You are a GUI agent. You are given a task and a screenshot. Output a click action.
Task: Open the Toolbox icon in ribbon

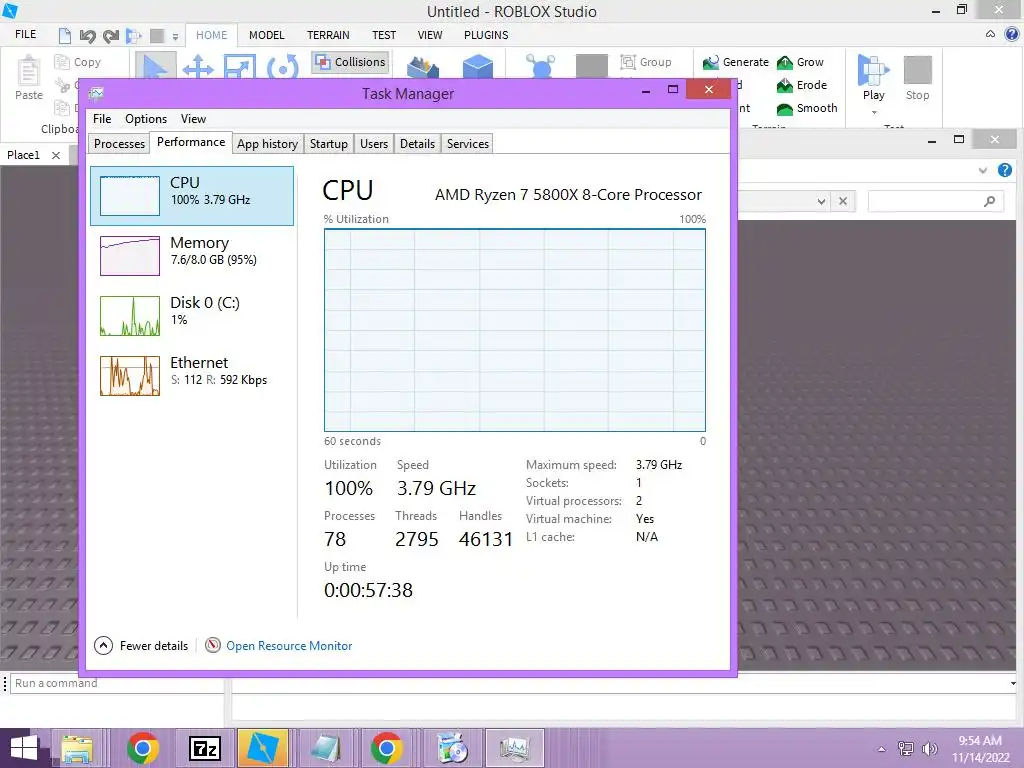tap(423, 67)
